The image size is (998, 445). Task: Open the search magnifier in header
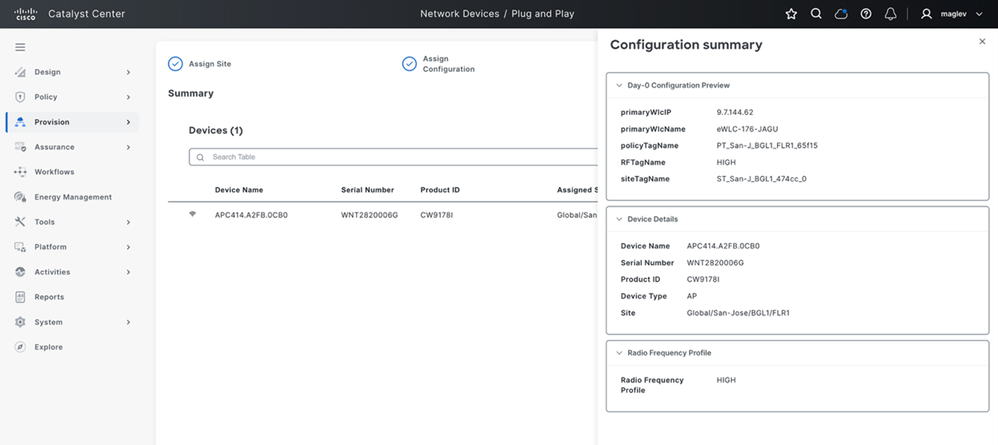816,14
